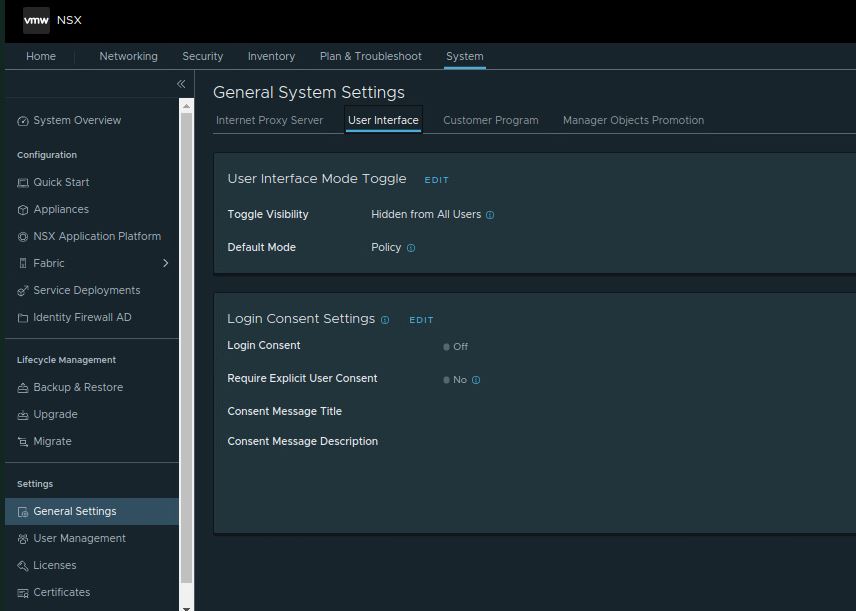Click the Configuration section header
The height and width of the screenshot is (611, 856).
point(47,155)
